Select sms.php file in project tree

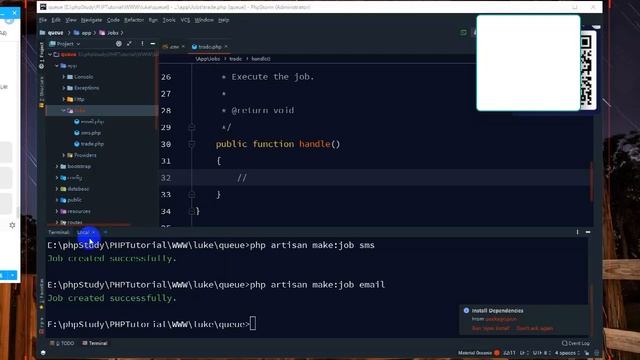click(87, 133)
